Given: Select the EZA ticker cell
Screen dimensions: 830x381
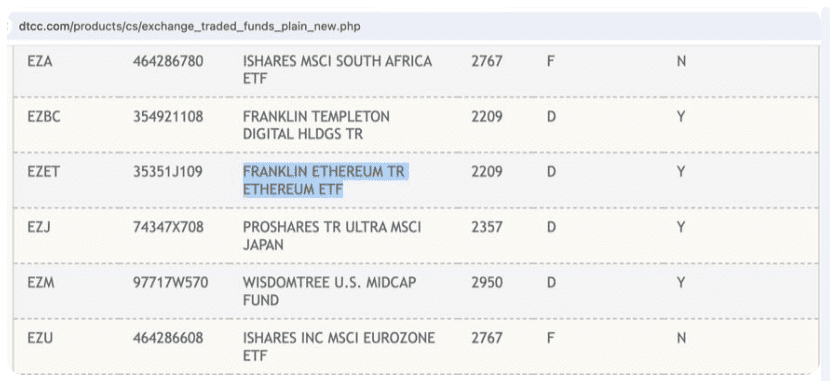Looking at the screenshot, I should [40, 61].
